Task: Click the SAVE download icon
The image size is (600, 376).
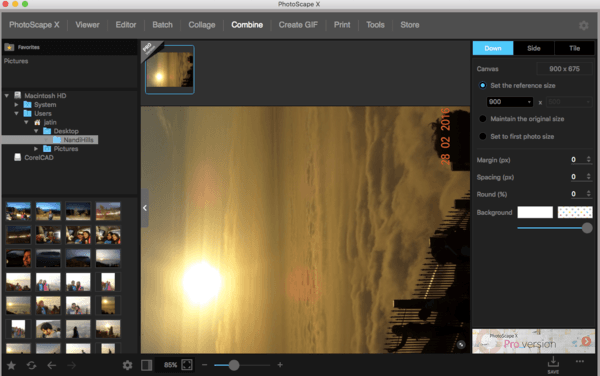Action: tap(553, 365)
